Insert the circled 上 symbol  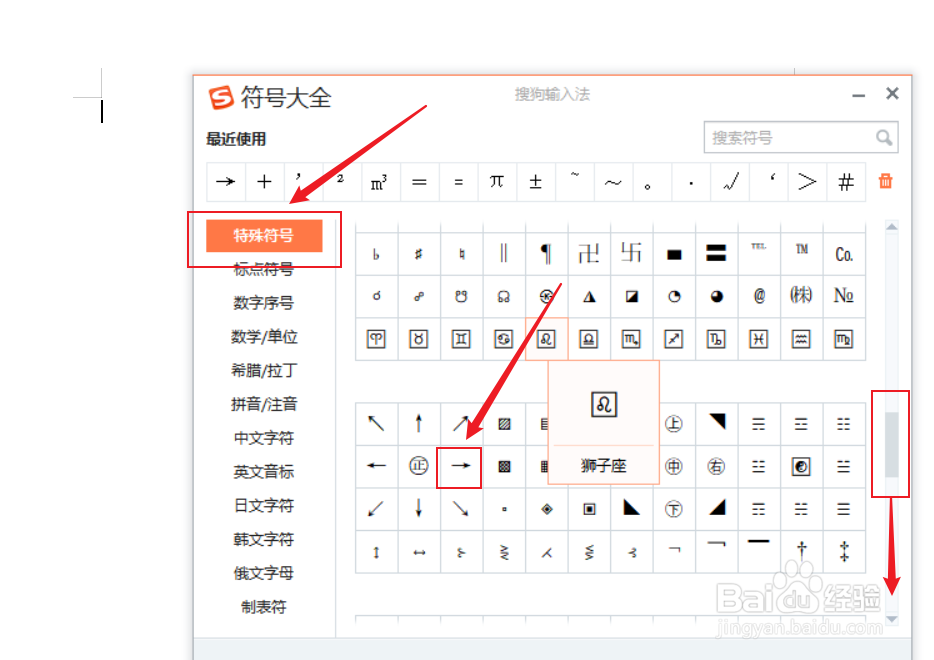tap(674, 424)
